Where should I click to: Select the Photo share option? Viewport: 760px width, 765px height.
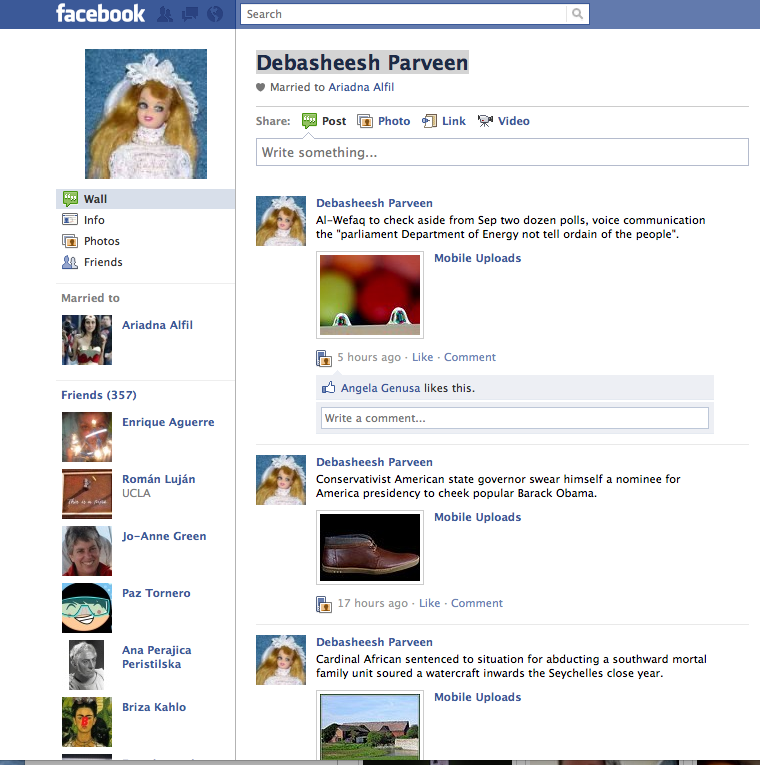(394, 121)
